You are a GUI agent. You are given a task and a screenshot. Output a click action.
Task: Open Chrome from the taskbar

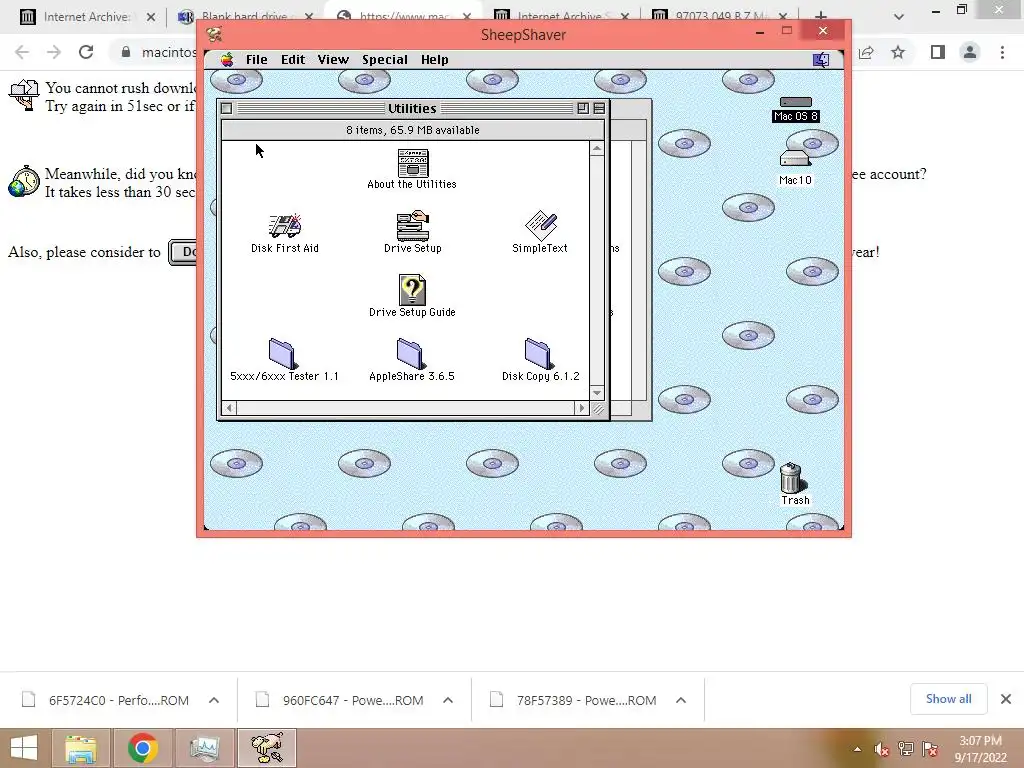click(x=143, y=748)
